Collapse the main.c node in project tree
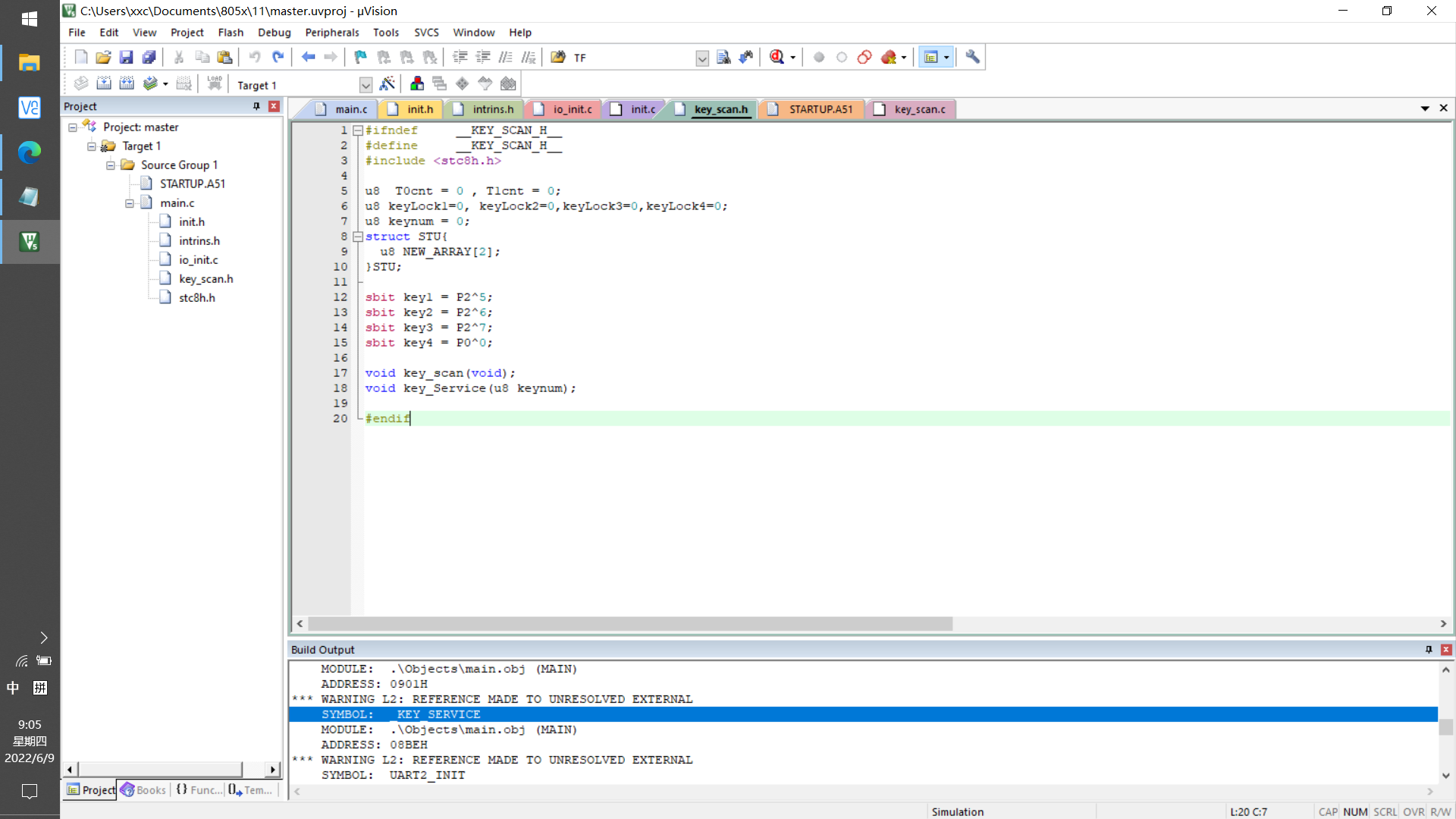 click(x=130, y=203)
